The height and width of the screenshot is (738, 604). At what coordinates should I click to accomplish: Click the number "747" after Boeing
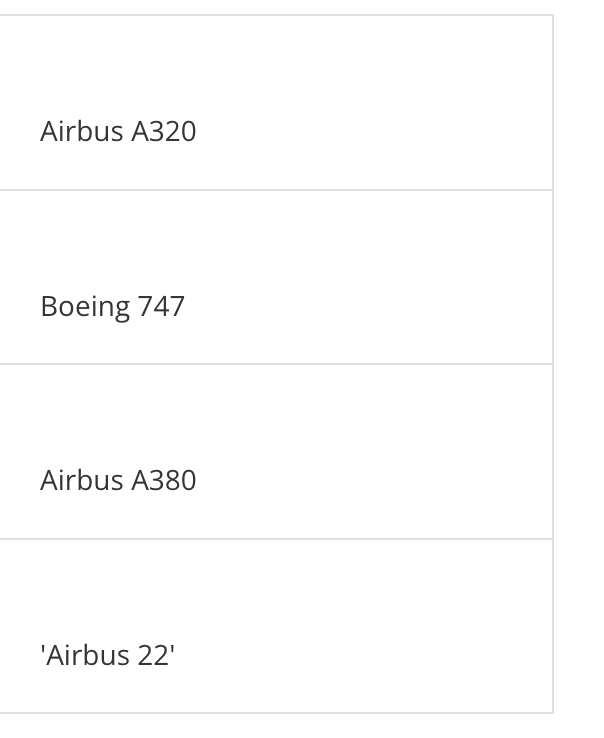pyautogui.click(x=161, y=306)
